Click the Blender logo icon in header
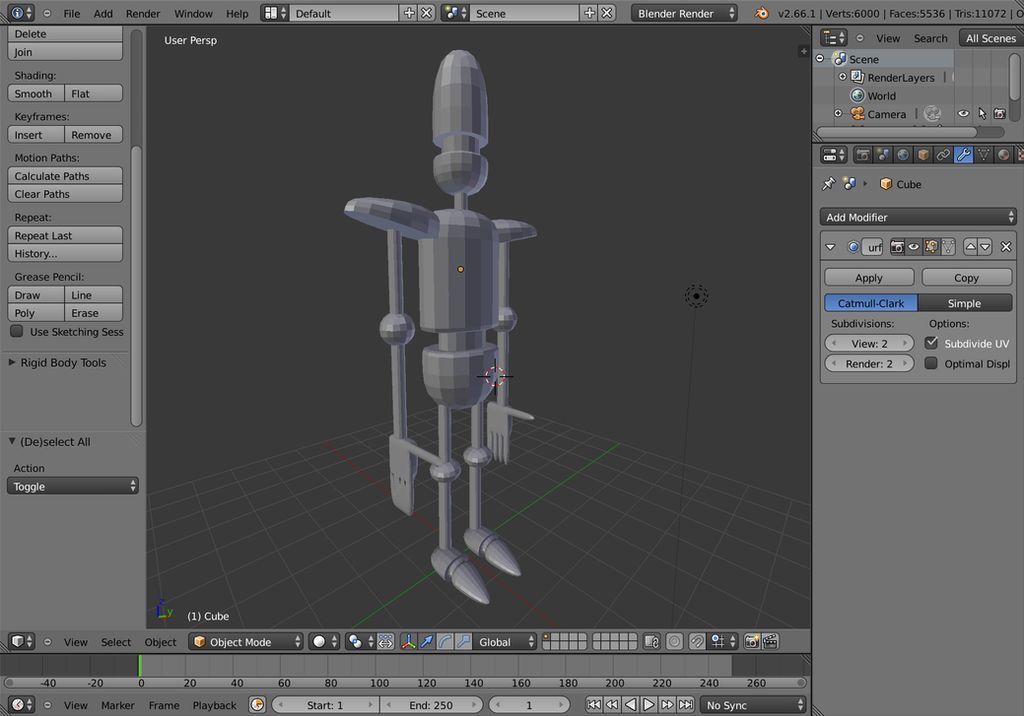Screen dimensions: 1024x716 point(761,13)
